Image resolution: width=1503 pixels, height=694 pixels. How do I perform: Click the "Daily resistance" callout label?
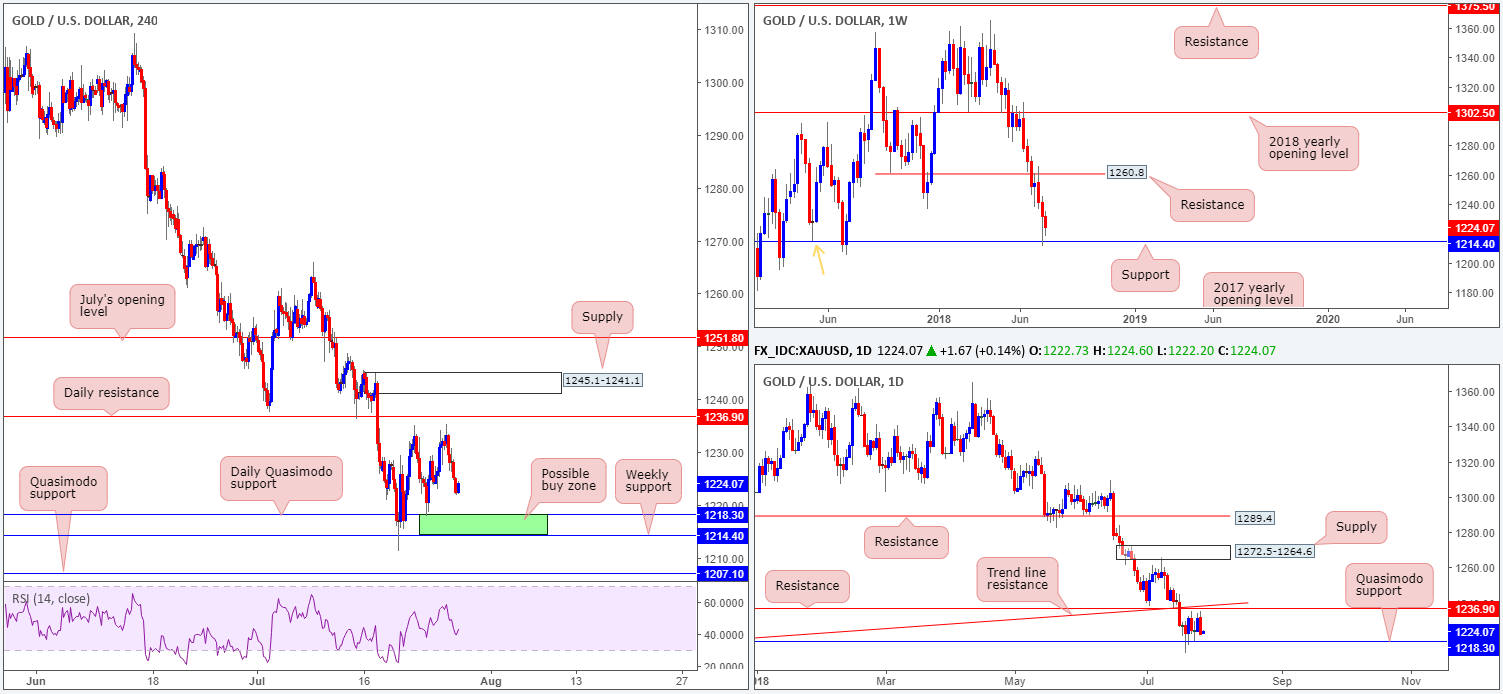(110, 393)
